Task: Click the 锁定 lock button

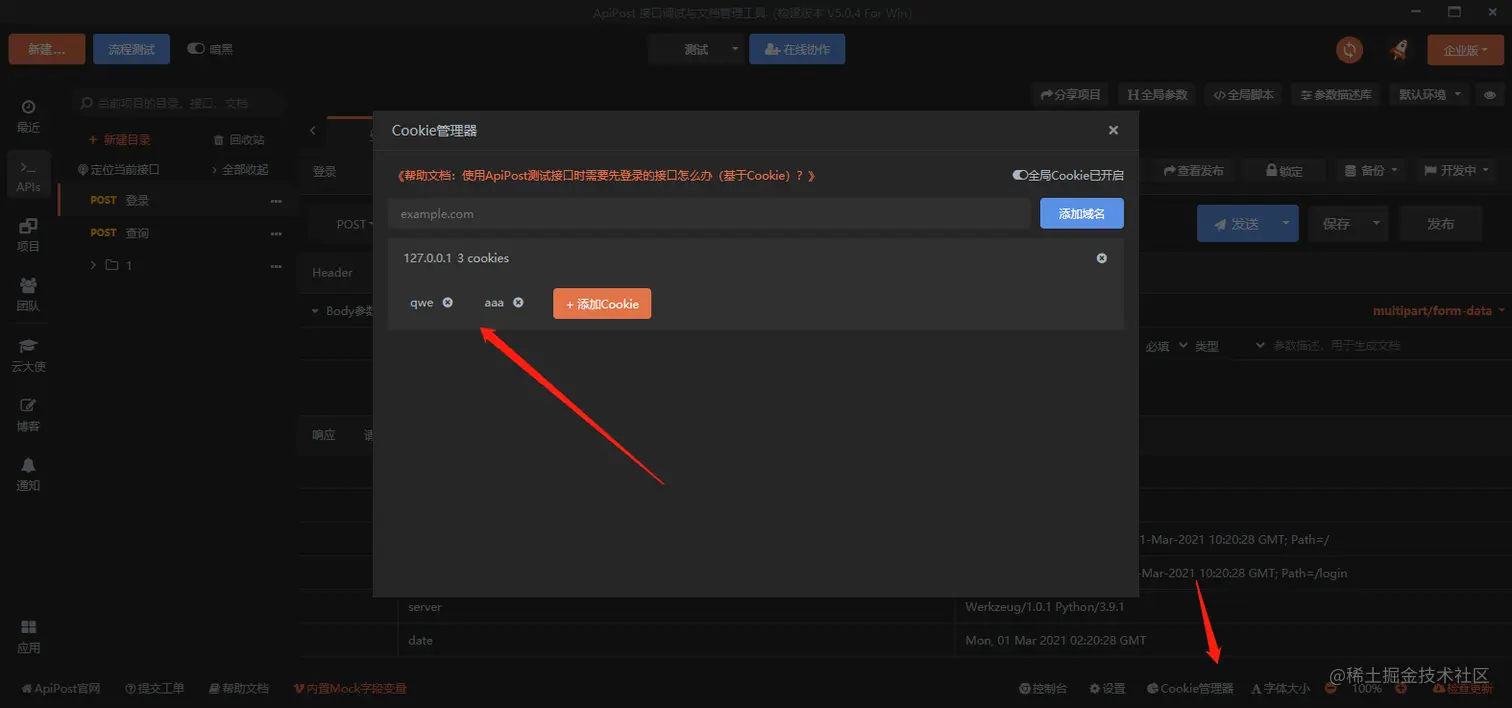Action: (1284, 171)
